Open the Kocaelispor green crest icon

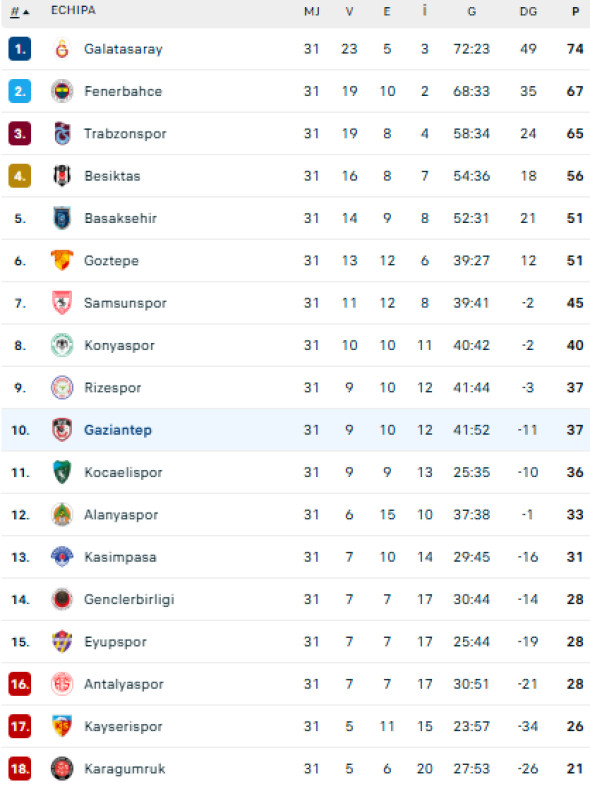[x=62, y=472]
